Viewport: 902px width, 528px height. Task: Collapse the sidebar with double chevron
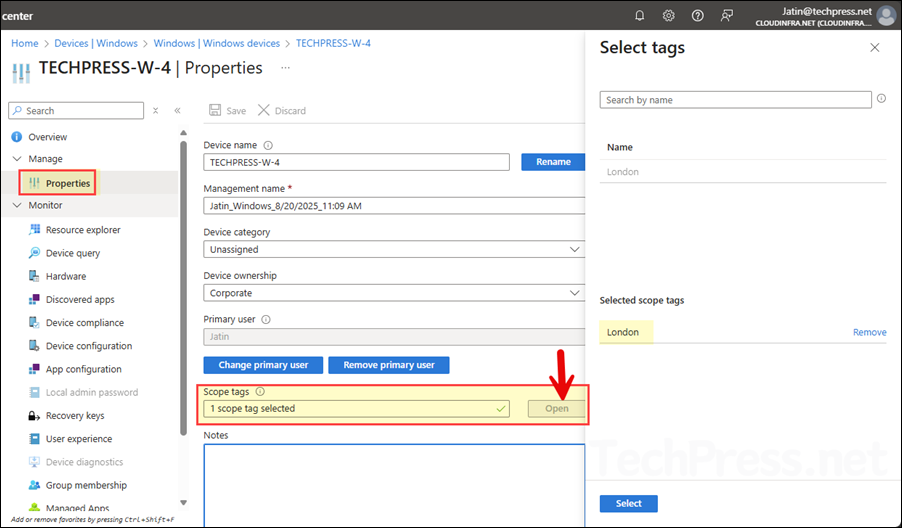pos(177,110)
